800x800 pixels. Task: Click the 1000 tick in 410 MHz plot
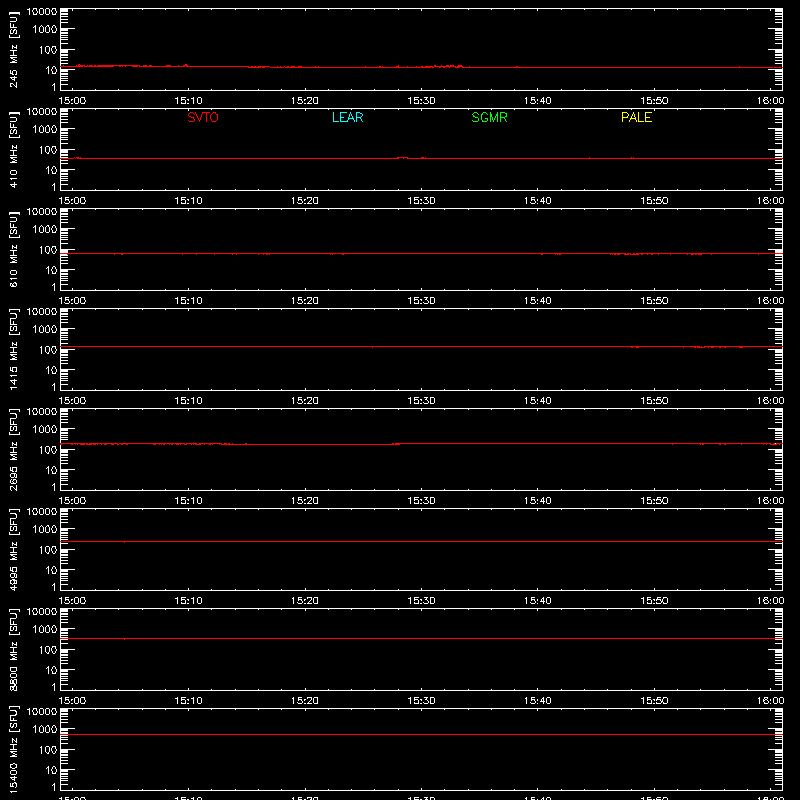point(45,130)
